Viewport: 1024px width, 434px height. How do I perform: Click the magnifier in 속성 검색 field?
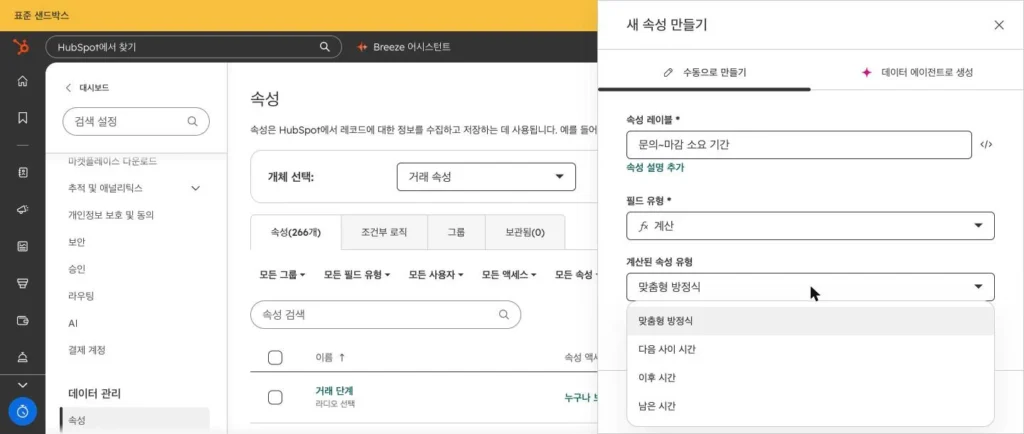[x=504, y=315]
